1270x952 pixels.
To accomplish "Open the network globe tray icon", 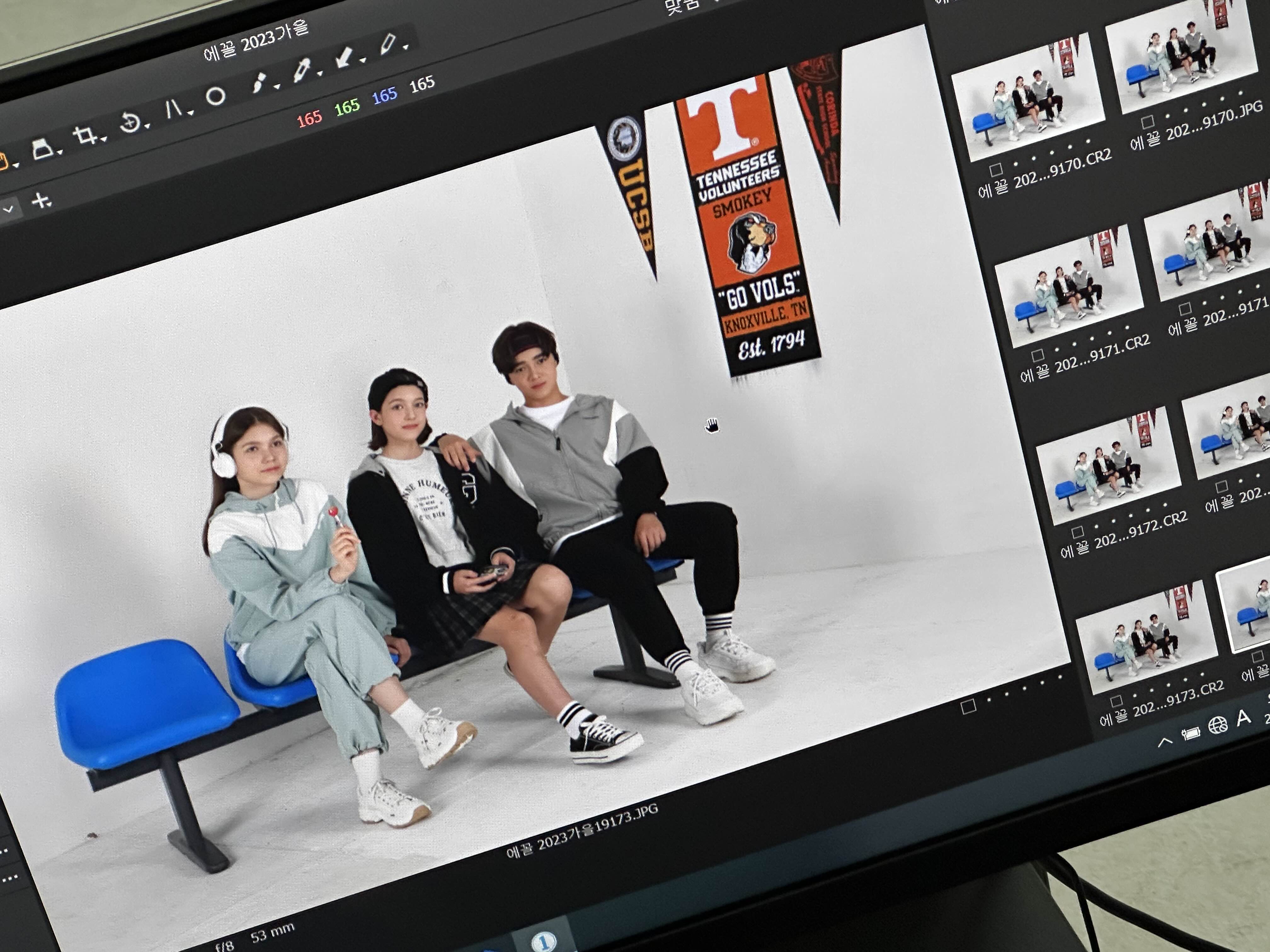I will pos(1218,725).
